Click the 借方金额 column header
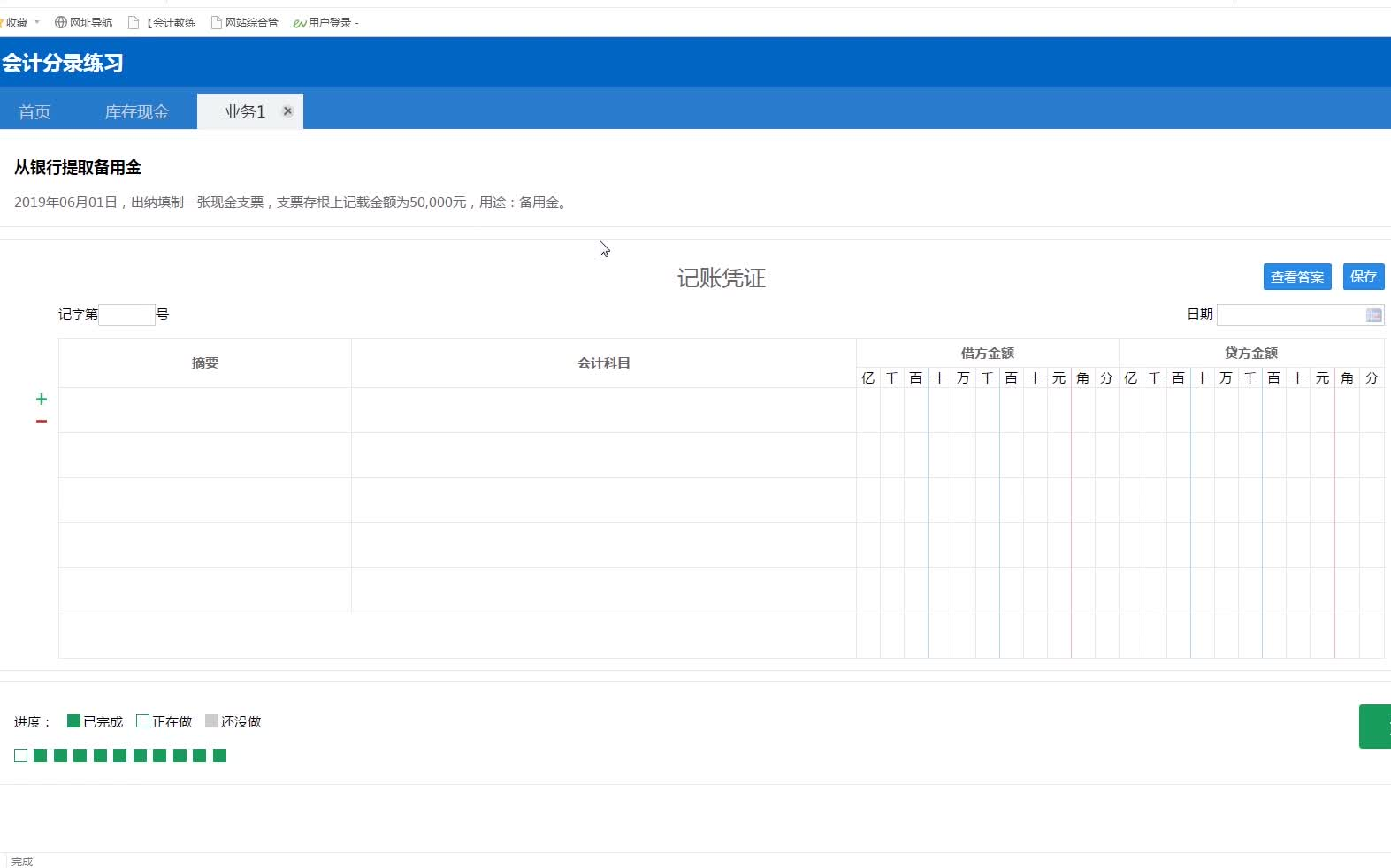This screenshot has height=868, width=1391. coord(987,353)
